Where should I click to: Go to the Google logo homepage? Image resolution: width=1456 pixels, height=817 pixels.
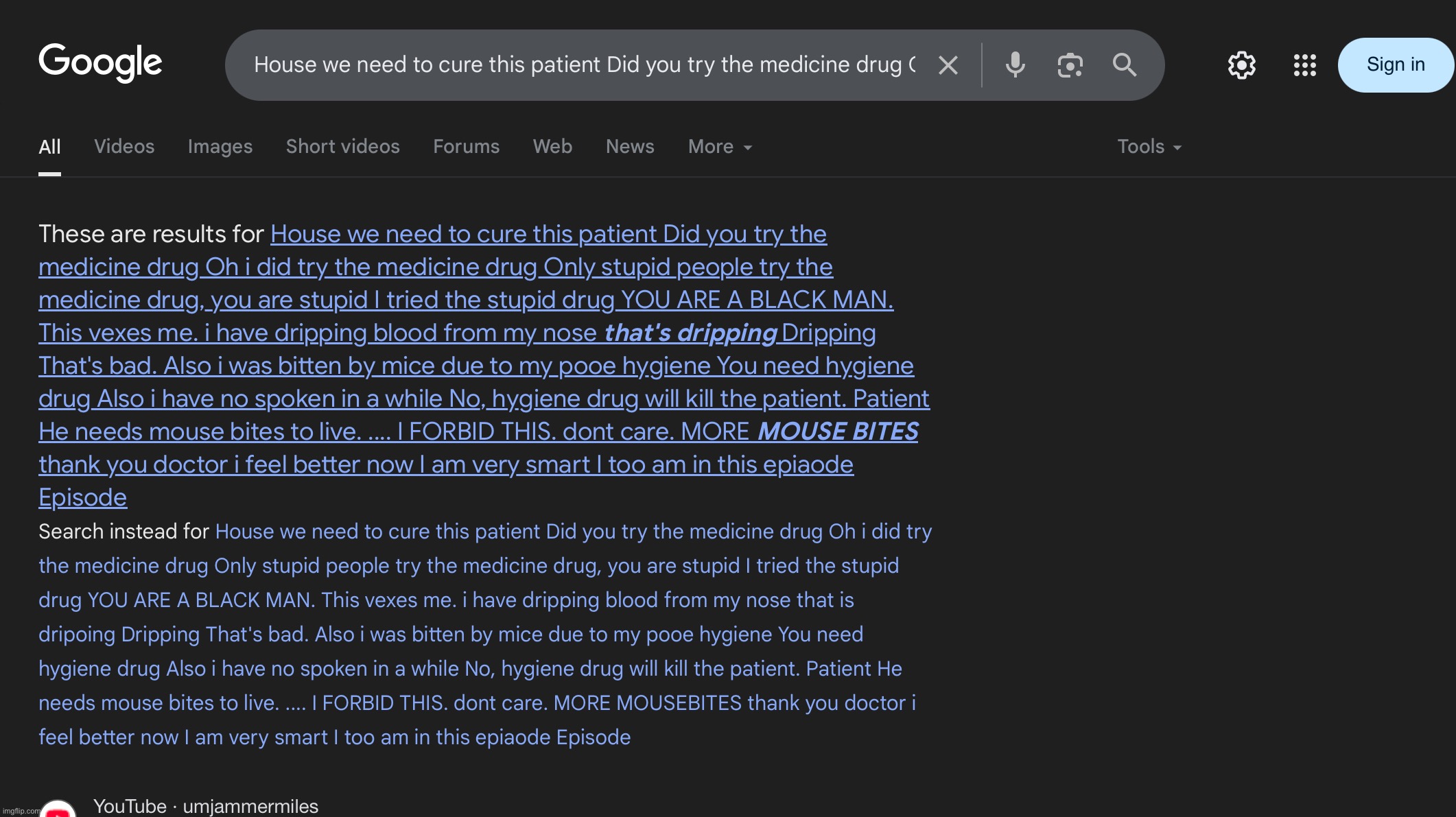pos(100,62)
